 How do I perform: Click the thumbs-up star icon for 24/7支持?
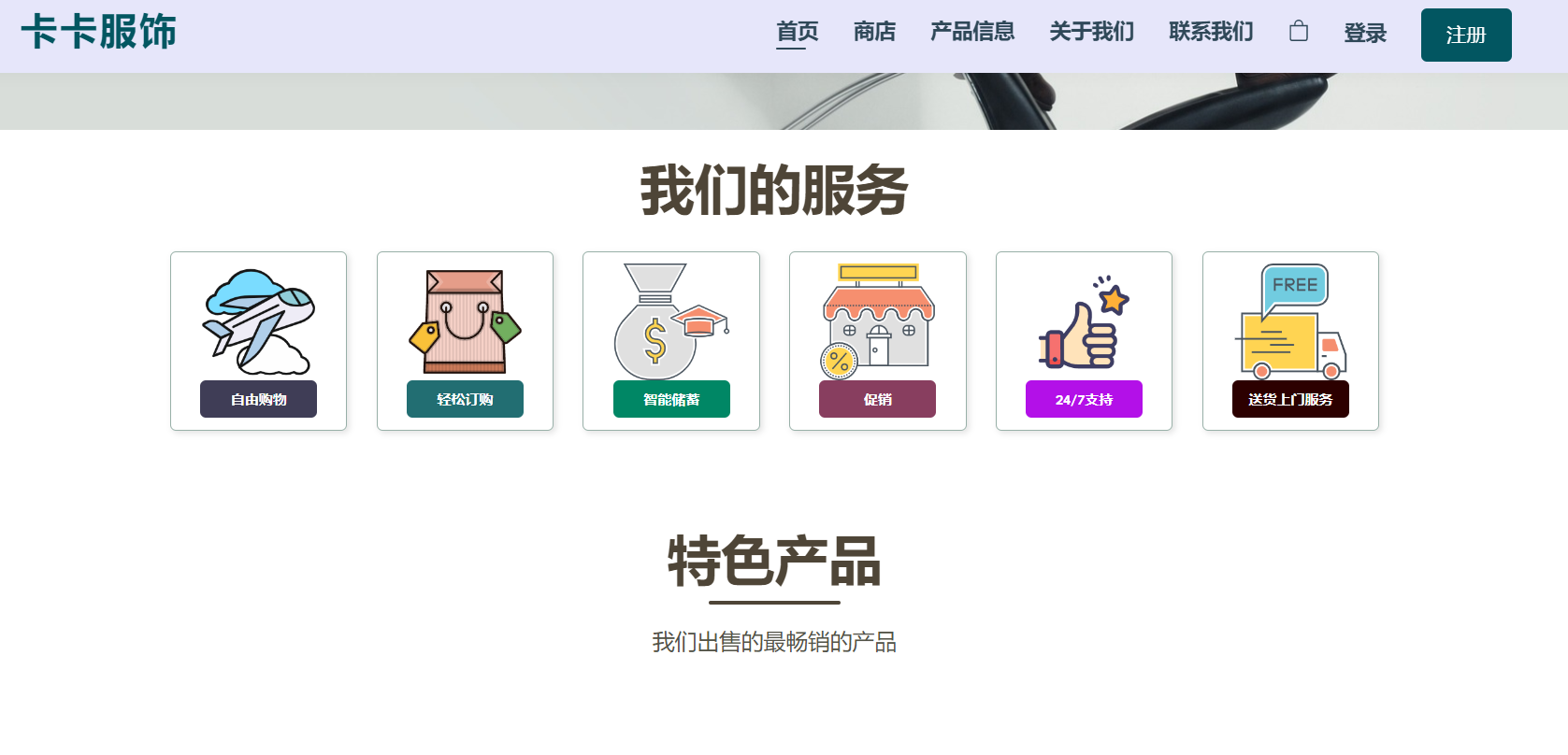[x=1084, y=321]
